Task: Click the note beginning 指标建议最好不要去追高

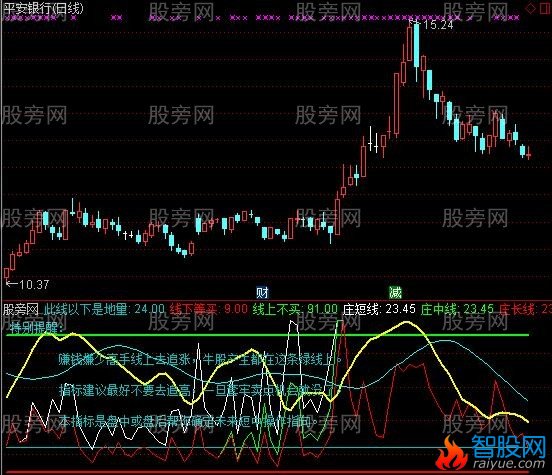Action: point(196,390)
